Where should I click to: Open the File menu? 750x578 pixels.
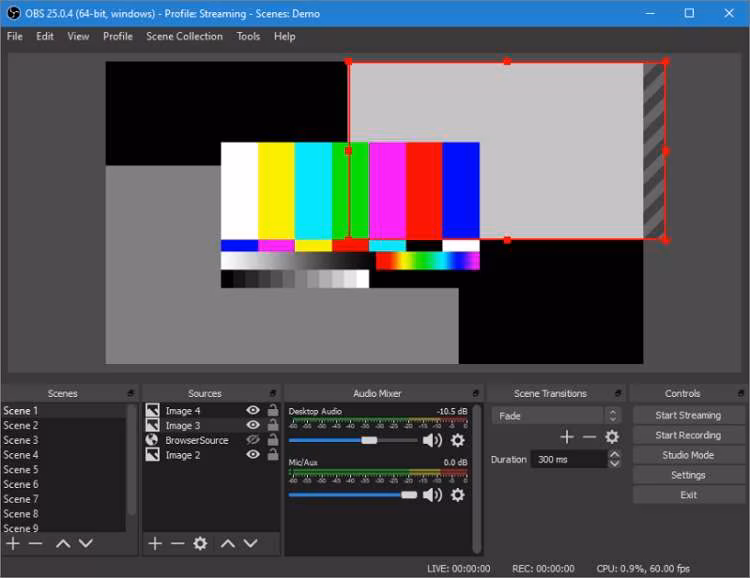tap(14, 36)
